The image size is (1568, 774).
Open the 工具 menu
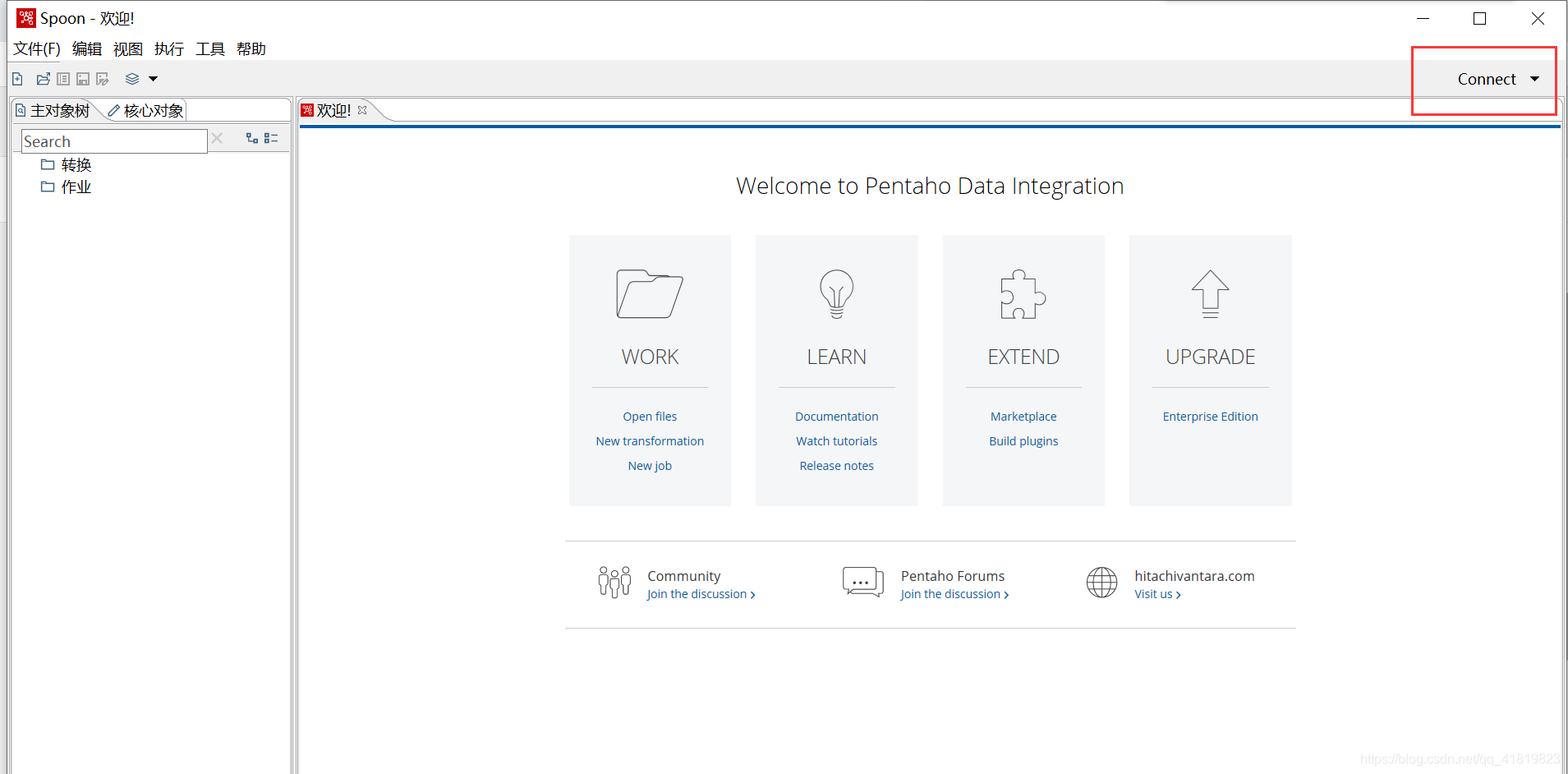pos(210,49)
